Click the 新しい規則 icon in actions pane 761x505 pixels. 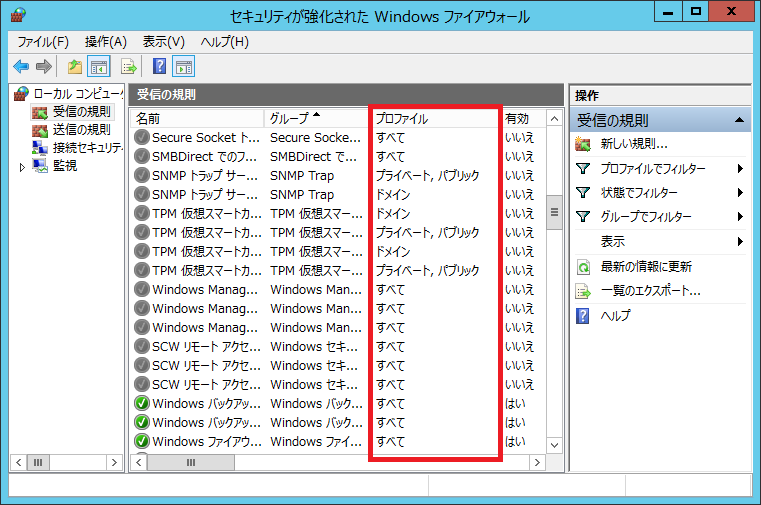pos(583,144)
